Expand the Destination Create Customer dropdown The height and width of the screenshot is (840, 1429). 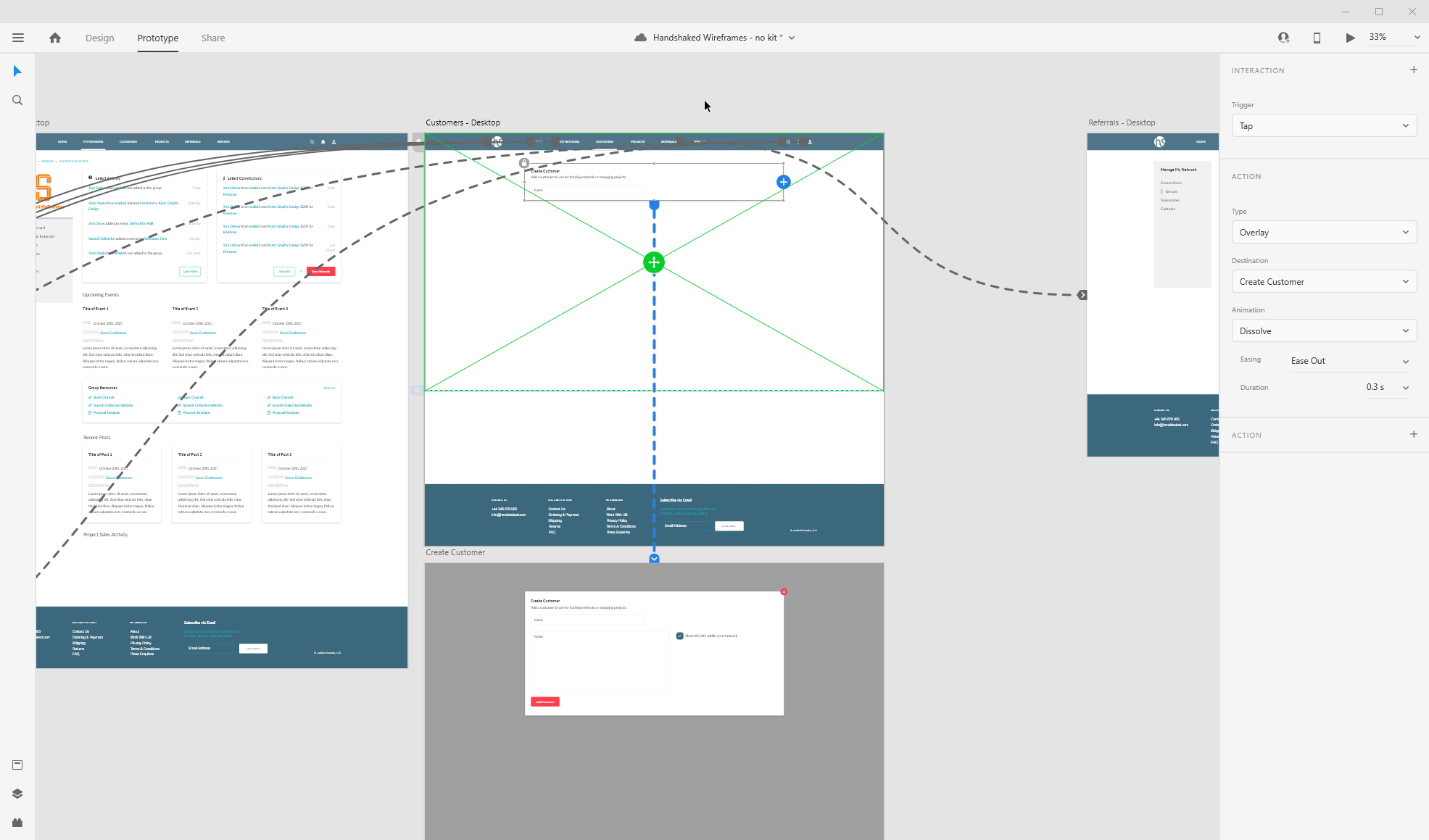click(1323, 282)
